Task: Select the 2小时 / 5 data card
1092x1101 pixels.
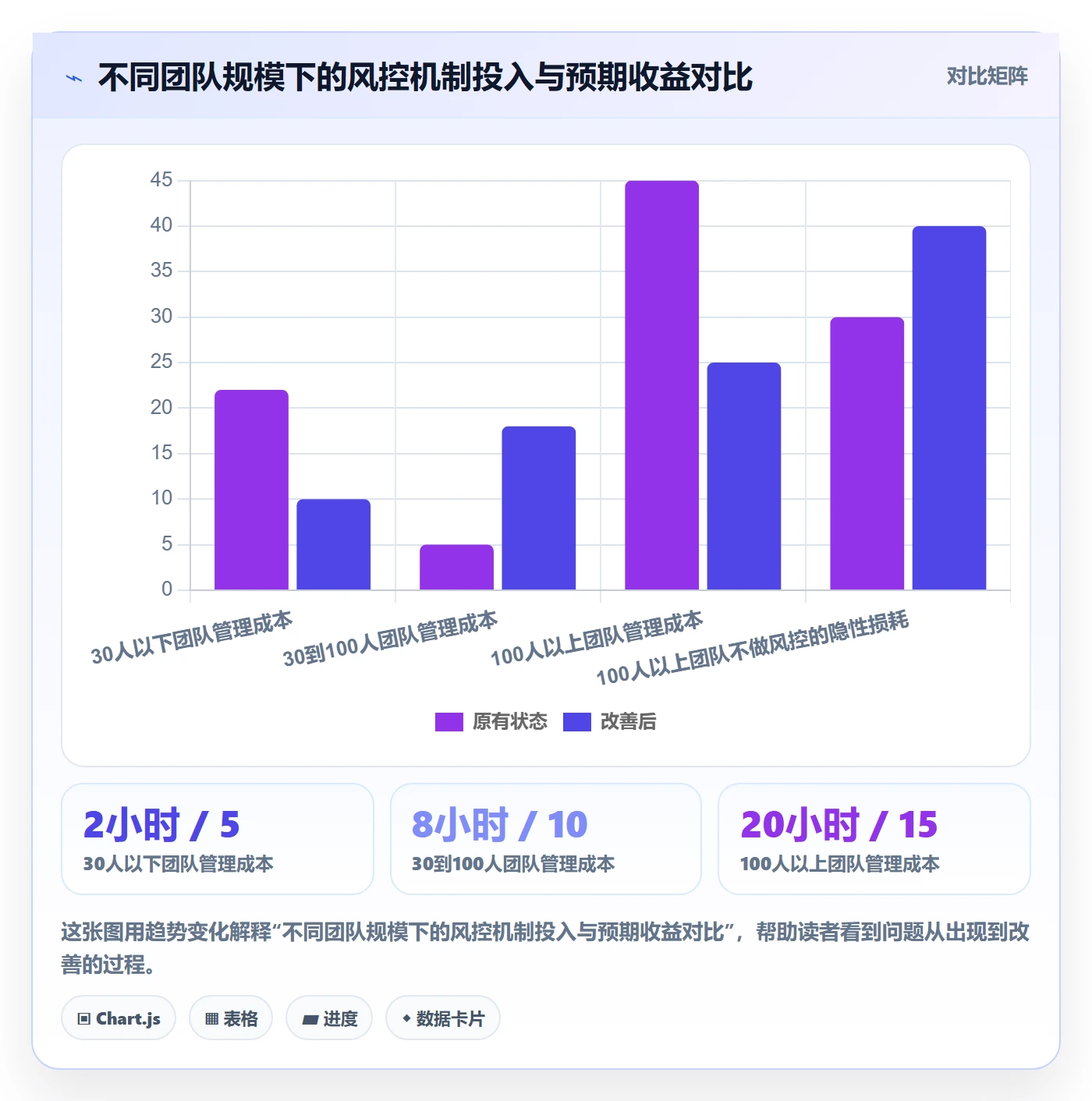Action: (x=218, y=839)
